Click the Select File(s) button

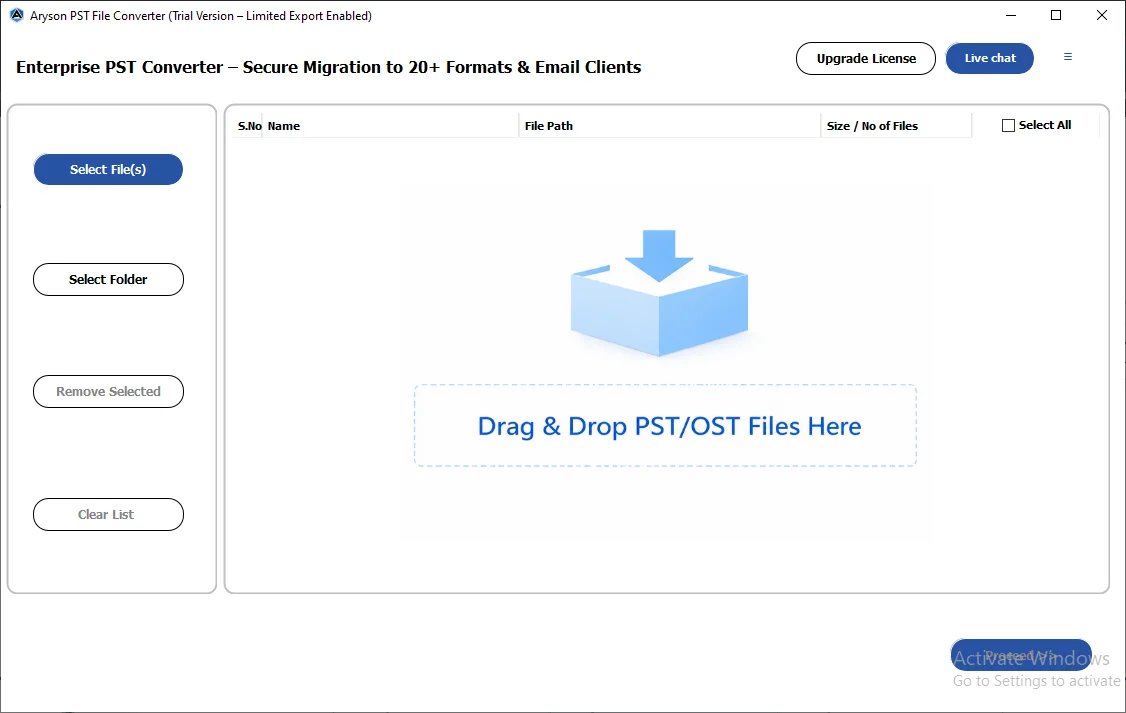[x=108, y=169]
